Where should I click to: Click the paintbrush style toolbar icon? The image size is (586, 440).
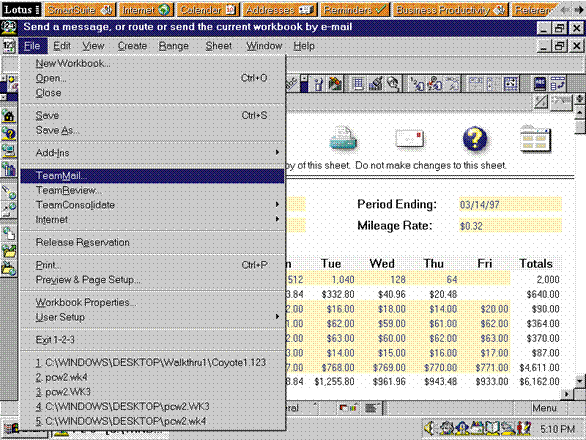tap(376, 84)
